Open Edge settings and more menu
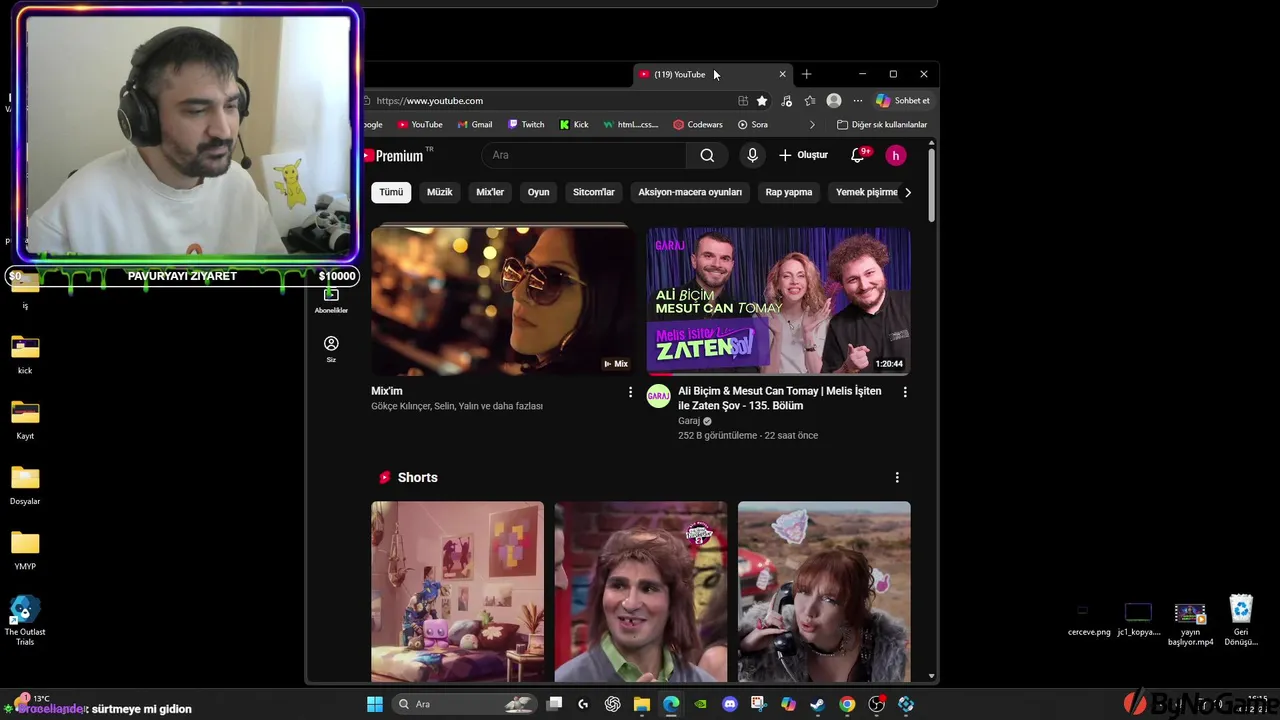The height and width of the screenshot is (720, 1280). point(857,100)
